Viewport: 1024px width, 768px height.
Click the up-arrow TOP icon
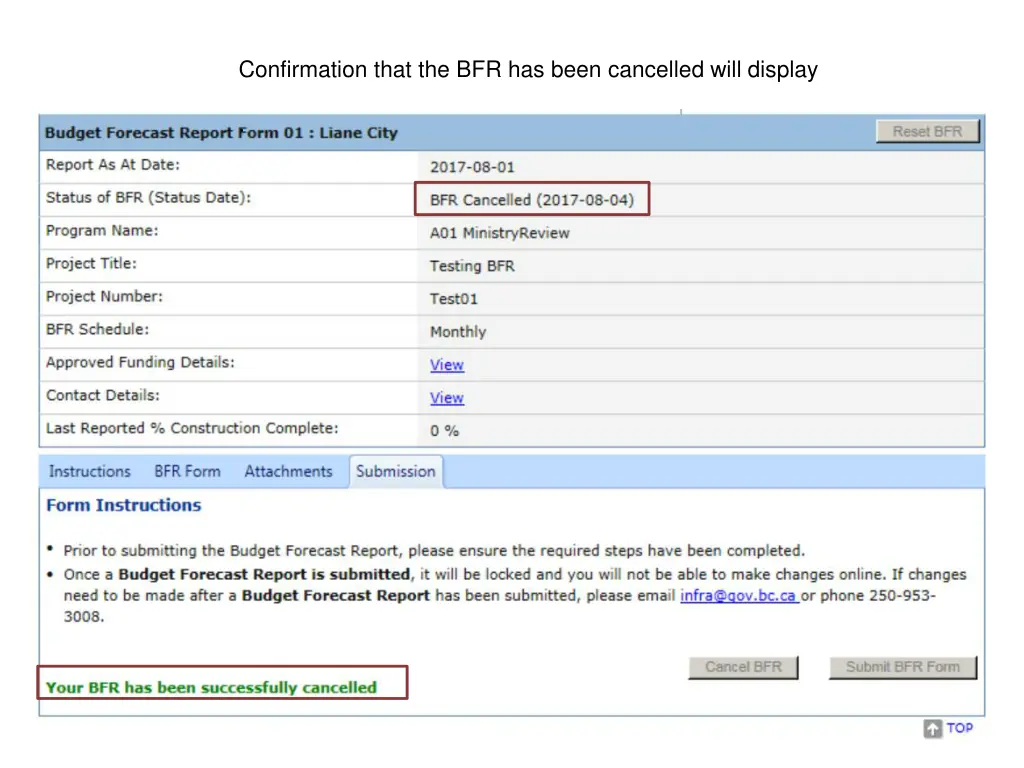[x=932, y=729]
